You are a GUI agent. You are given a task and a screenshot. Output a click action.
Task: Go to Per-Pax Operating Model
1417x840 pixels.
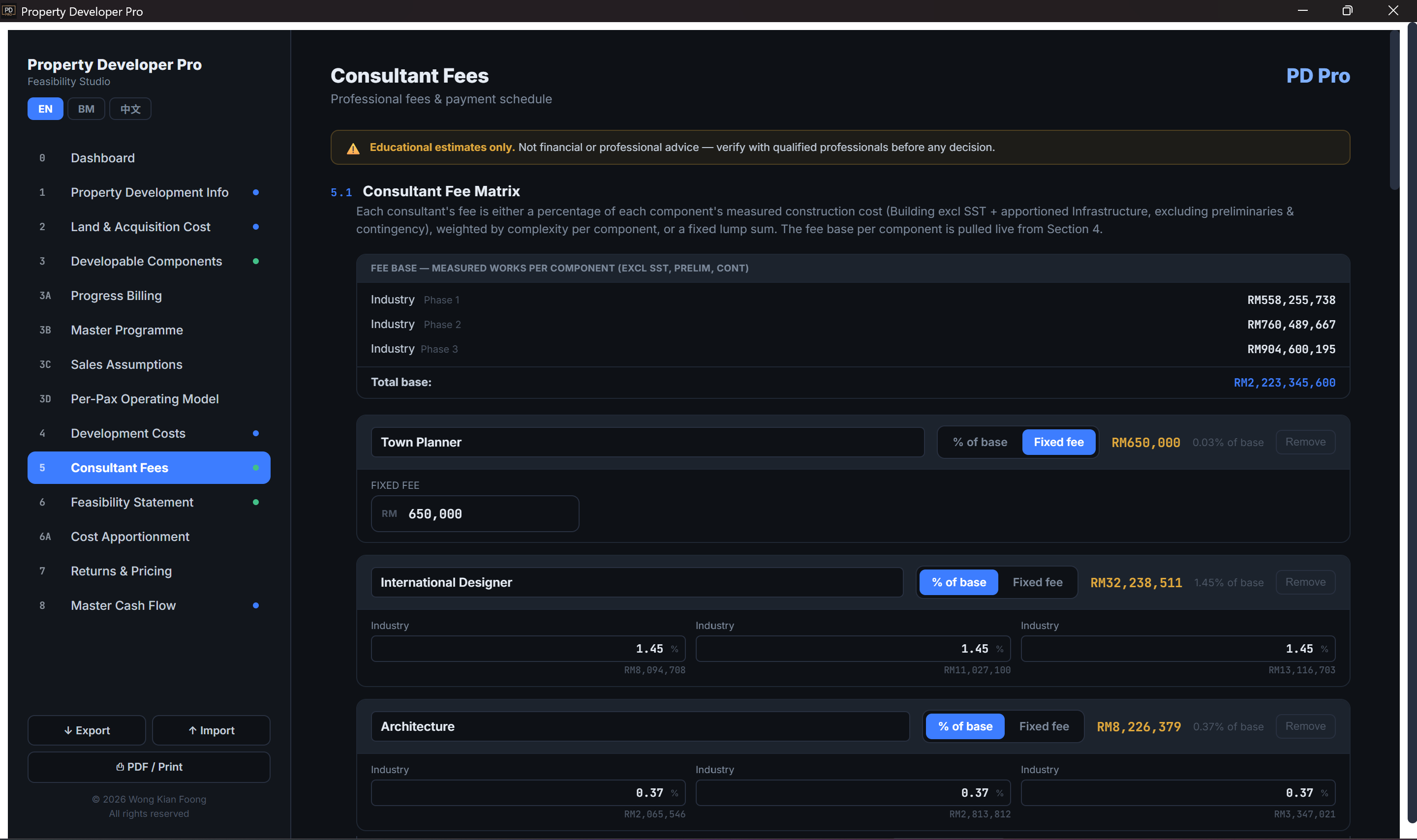[149, 399]
